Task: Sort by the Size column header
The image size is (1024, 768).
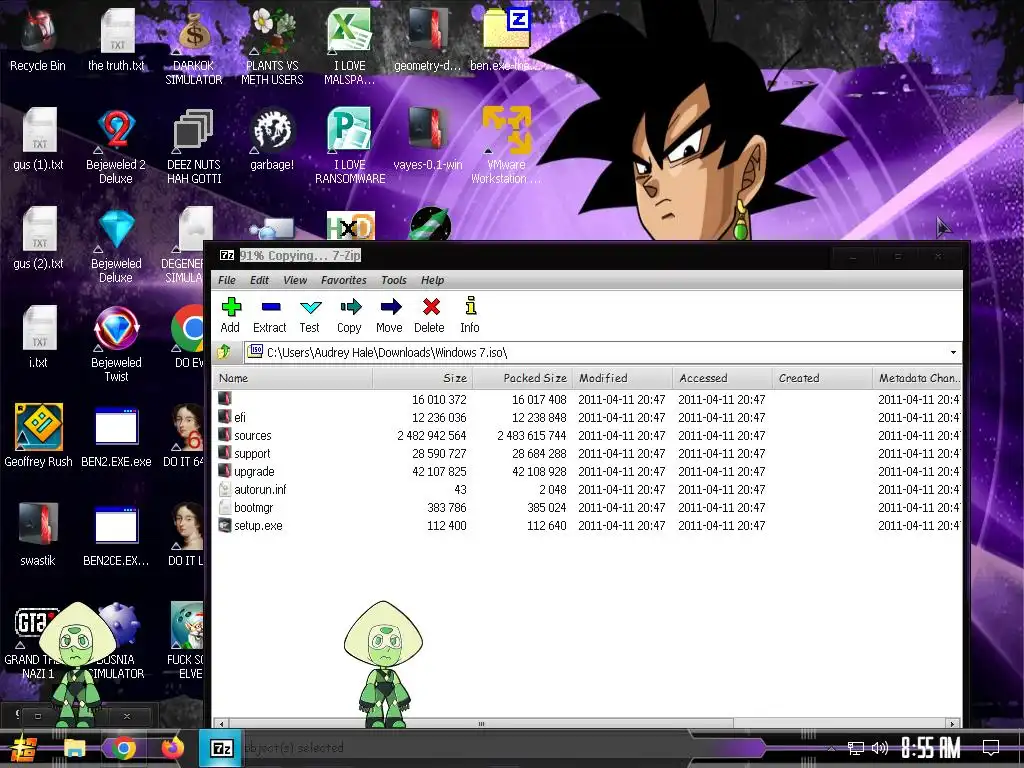Action: tap(423, 378)
